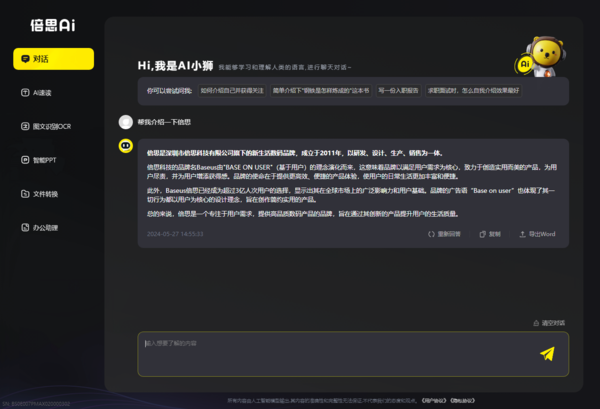Click the SN serial number text at bottom

click(x=36, y=404)
